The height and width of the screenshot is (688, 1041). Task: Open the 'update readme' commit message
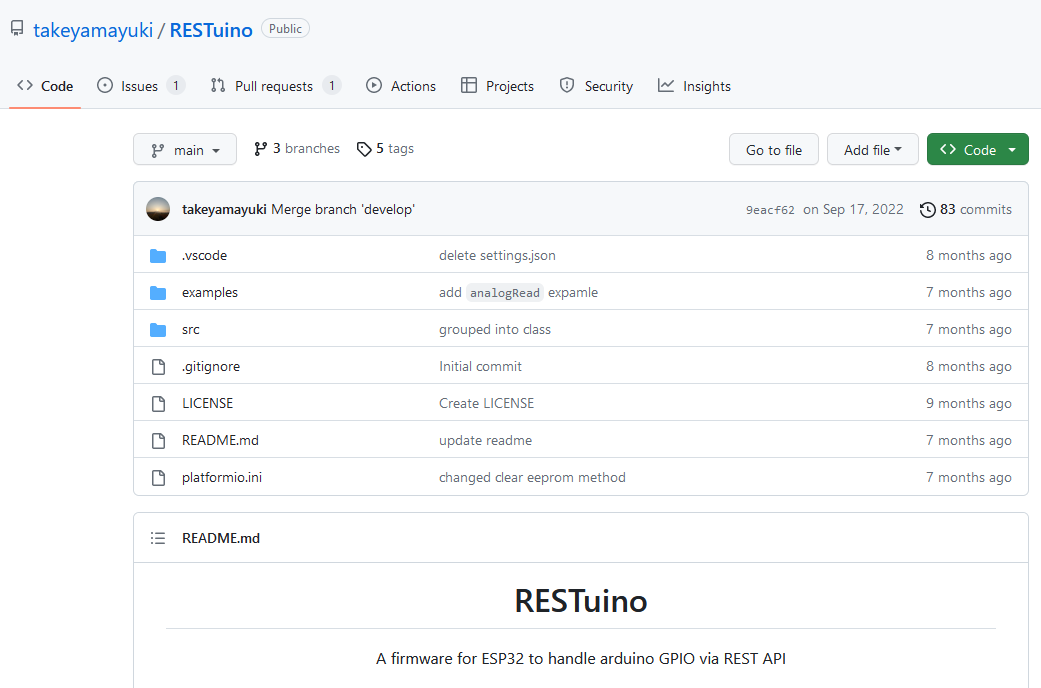pos(485,441)
